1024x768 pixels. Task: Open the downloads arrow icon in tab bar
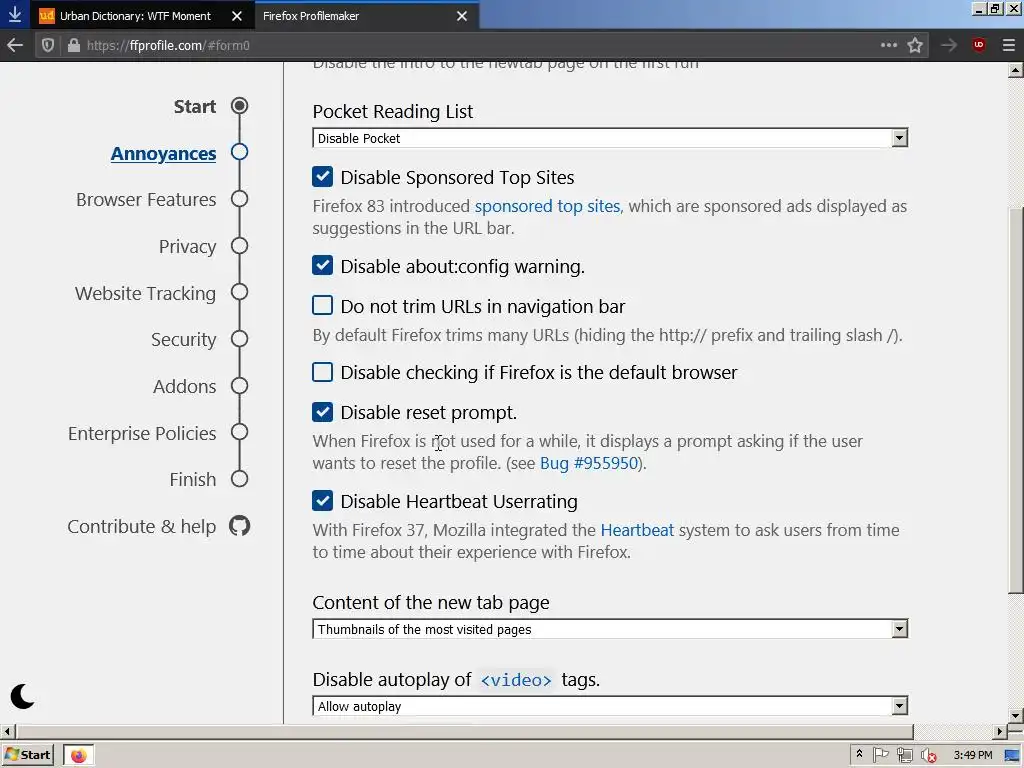click(x=14, y=14)
